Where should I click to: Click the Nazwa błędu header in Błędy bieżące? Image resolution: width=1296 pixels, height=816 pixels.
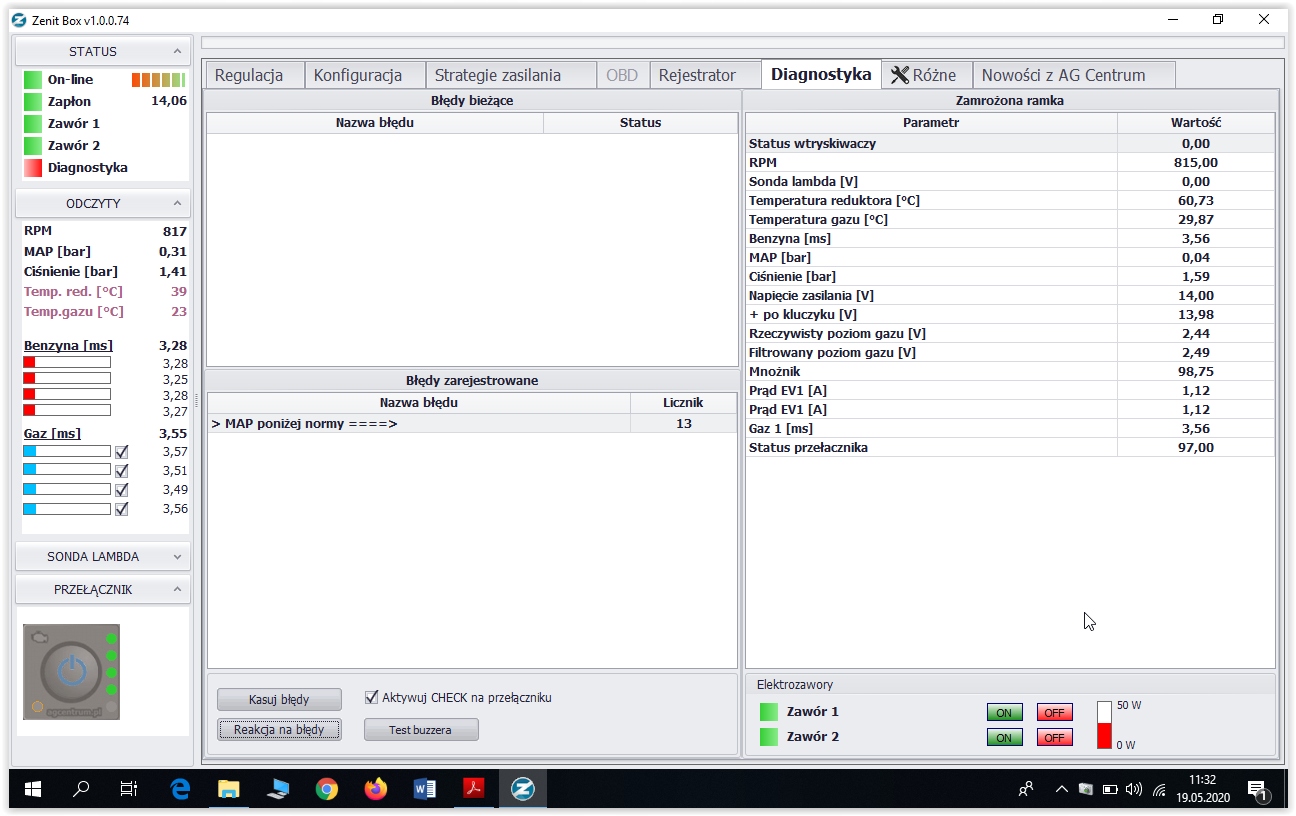click(x=375, y=122)
